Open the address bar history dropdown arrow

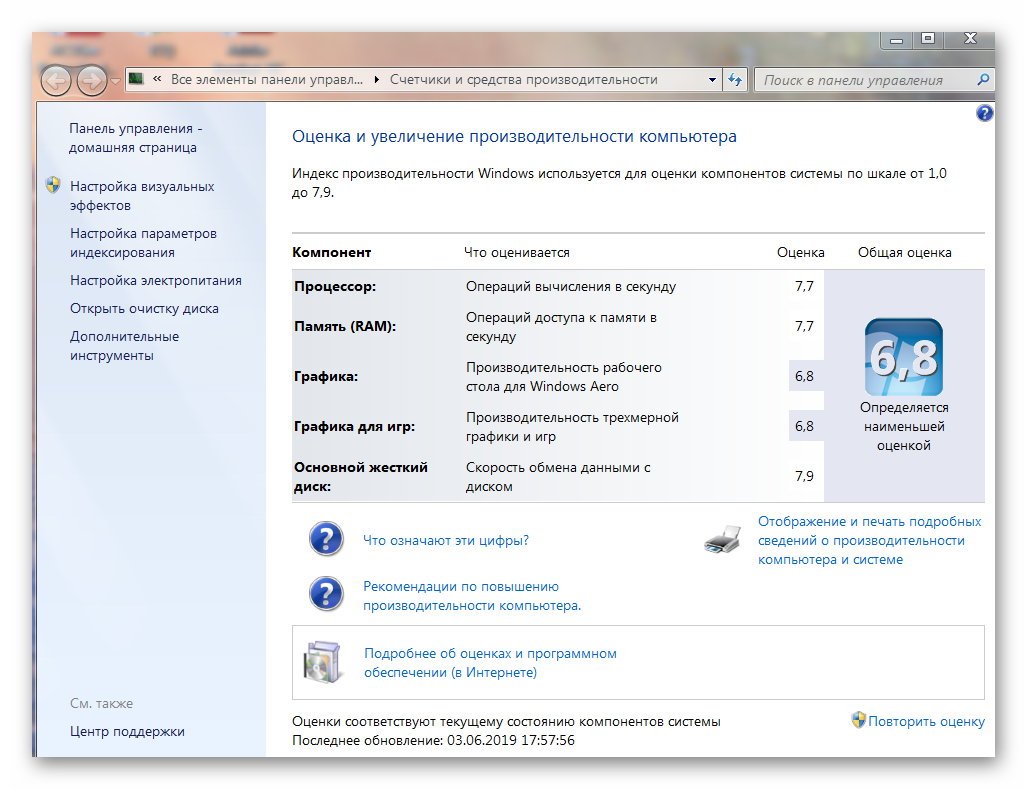[x=712, y=80]
